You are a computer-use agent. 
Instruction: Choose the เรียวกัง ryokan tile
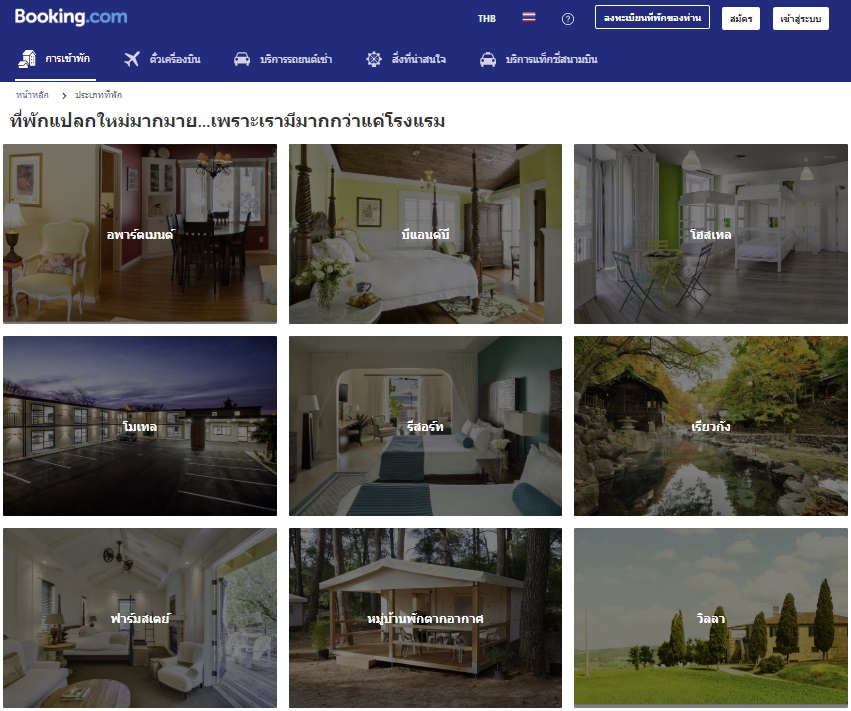click(710, 426)
